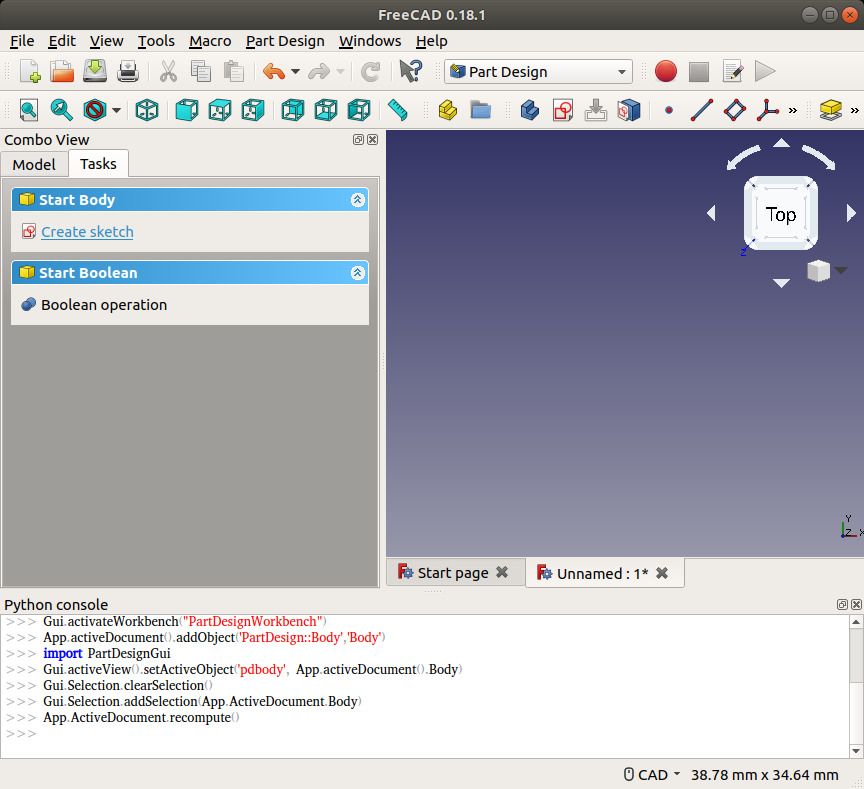Select the Measure distance ruler tool
Screen dimensions: 864x789
tap(397, 110)
